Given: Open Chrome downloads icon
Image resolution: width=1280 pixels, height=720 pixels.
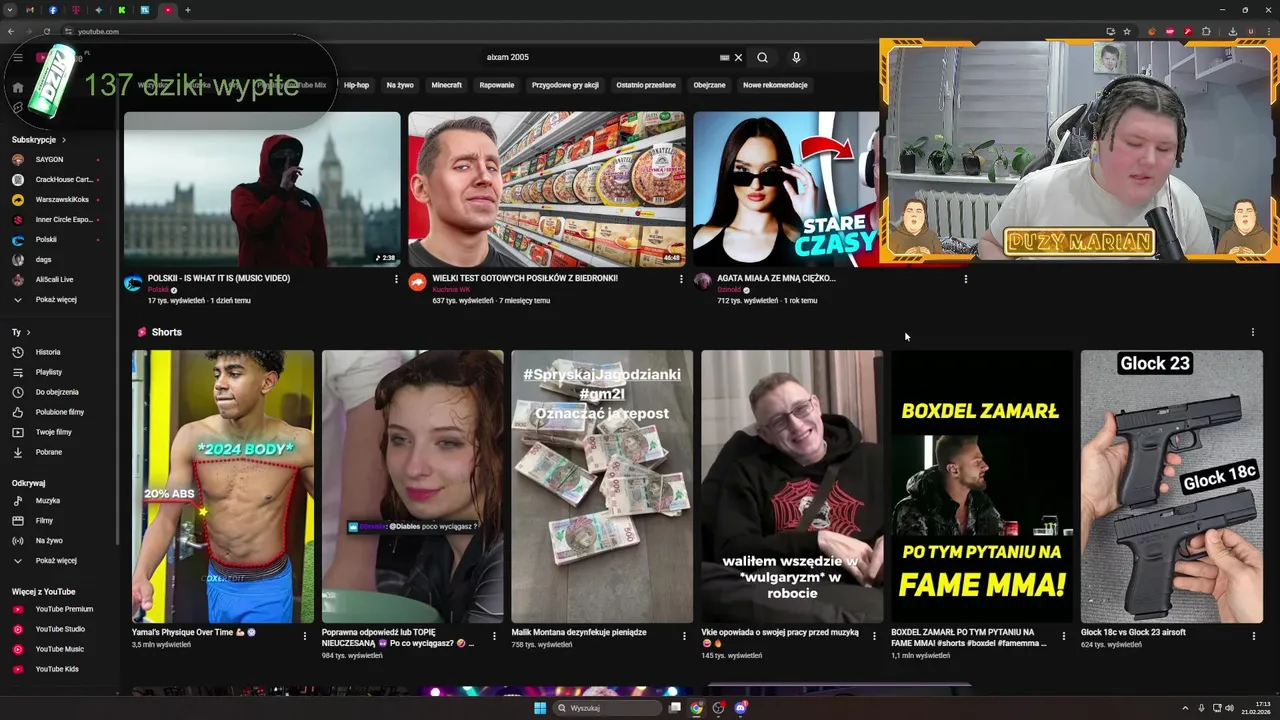Looking at the screenshot, I should (x=1233, y=31).
